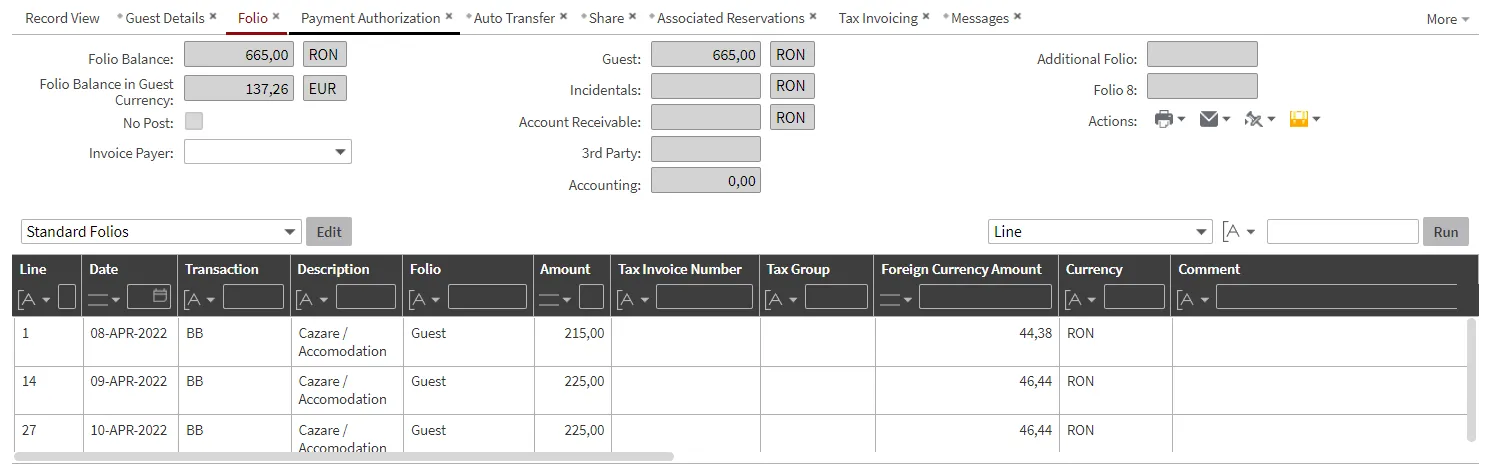1493x467 pixels.
Task: Go to the Tax Invoicing tab
Action: coord(878,18)
